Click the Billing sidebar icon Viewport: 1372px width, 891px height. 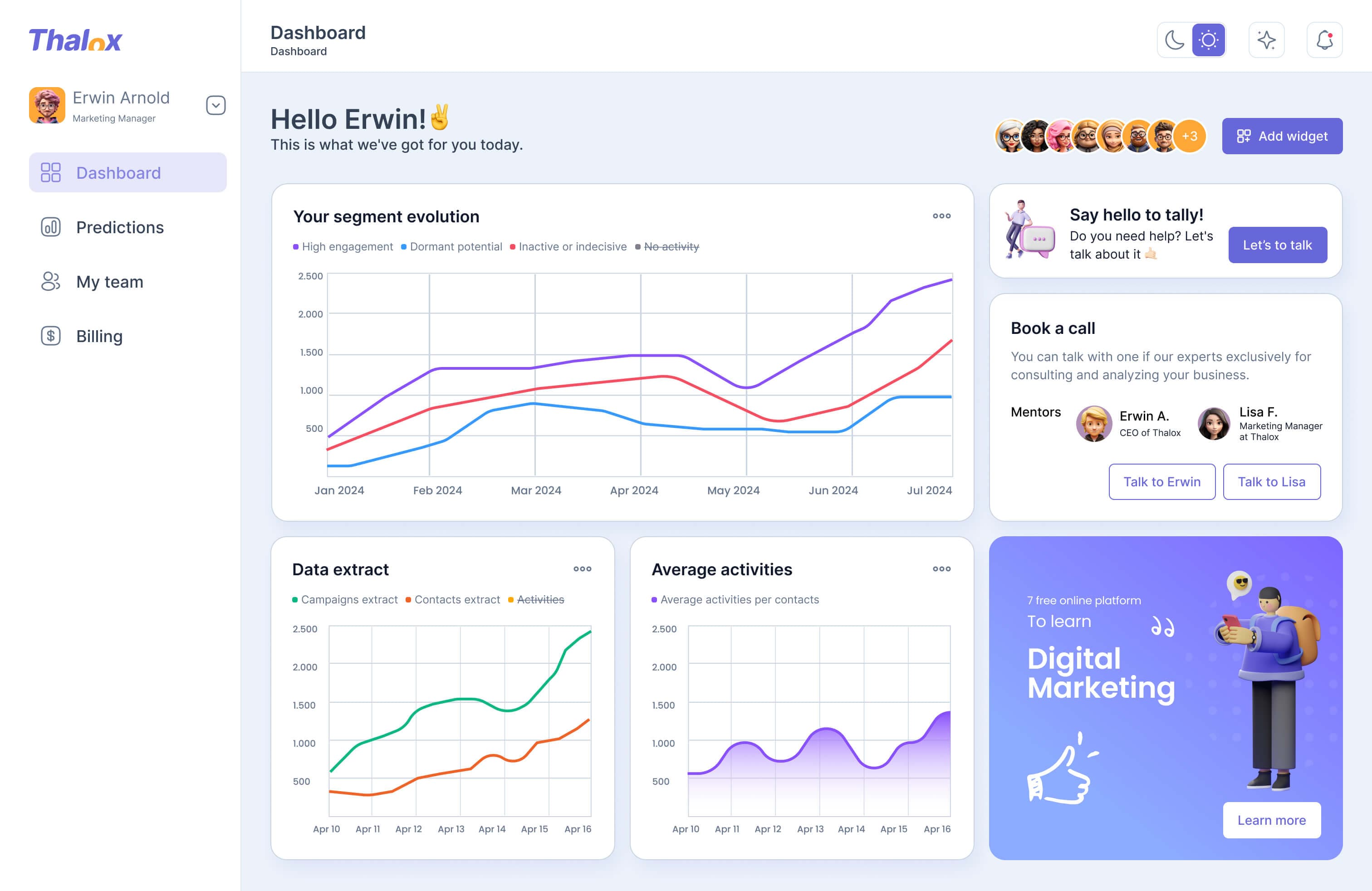50,335
